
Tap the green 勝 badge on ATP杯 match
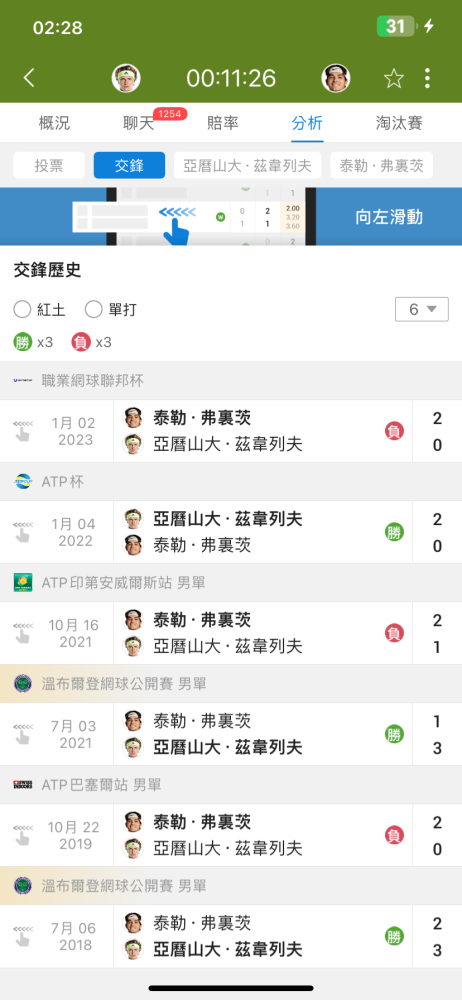394,532
